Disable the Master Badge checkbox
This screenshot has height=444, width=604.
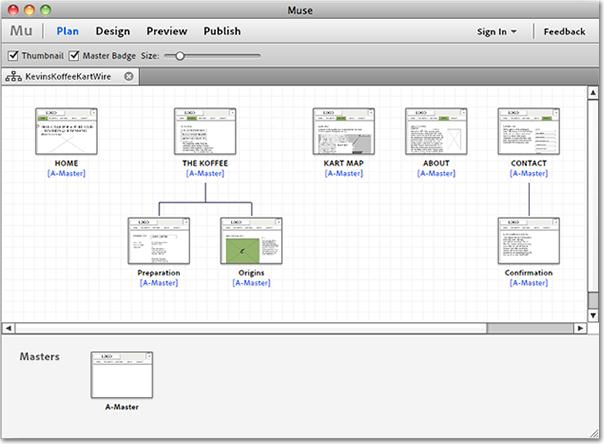coord(74,56)
